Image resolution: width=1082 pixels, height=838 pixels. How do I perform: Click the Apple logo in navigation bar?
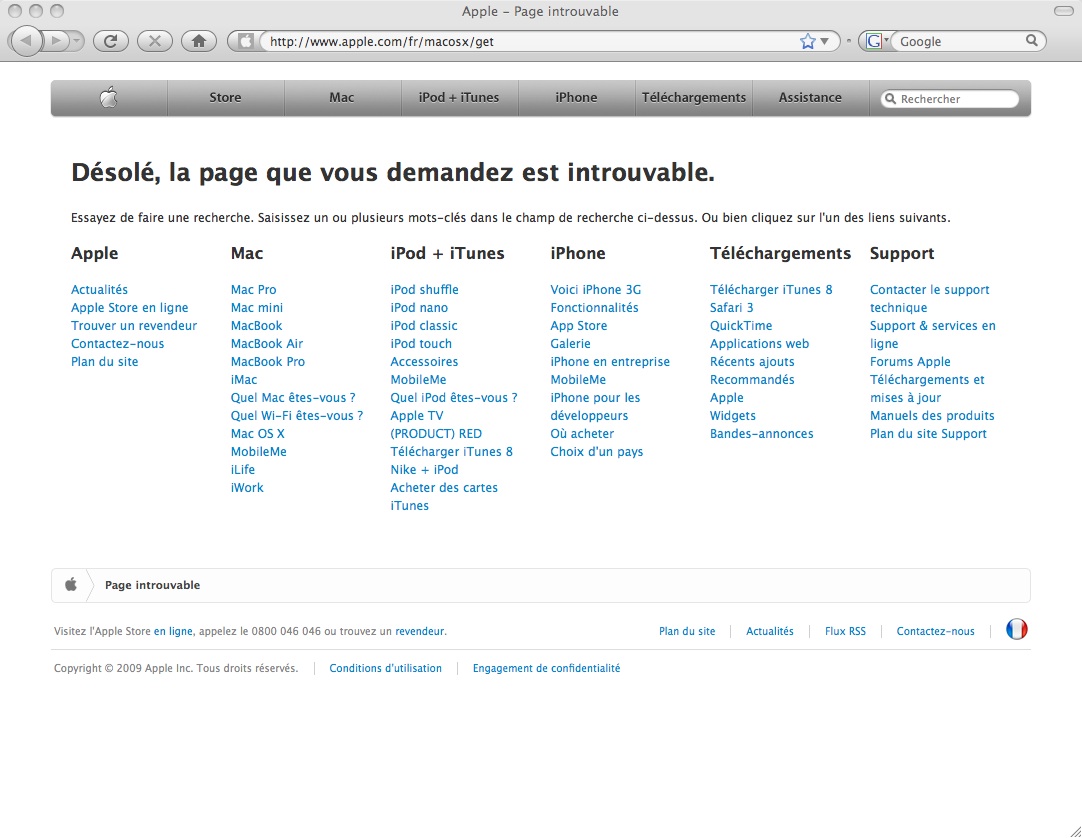click(x=109, y=98)
